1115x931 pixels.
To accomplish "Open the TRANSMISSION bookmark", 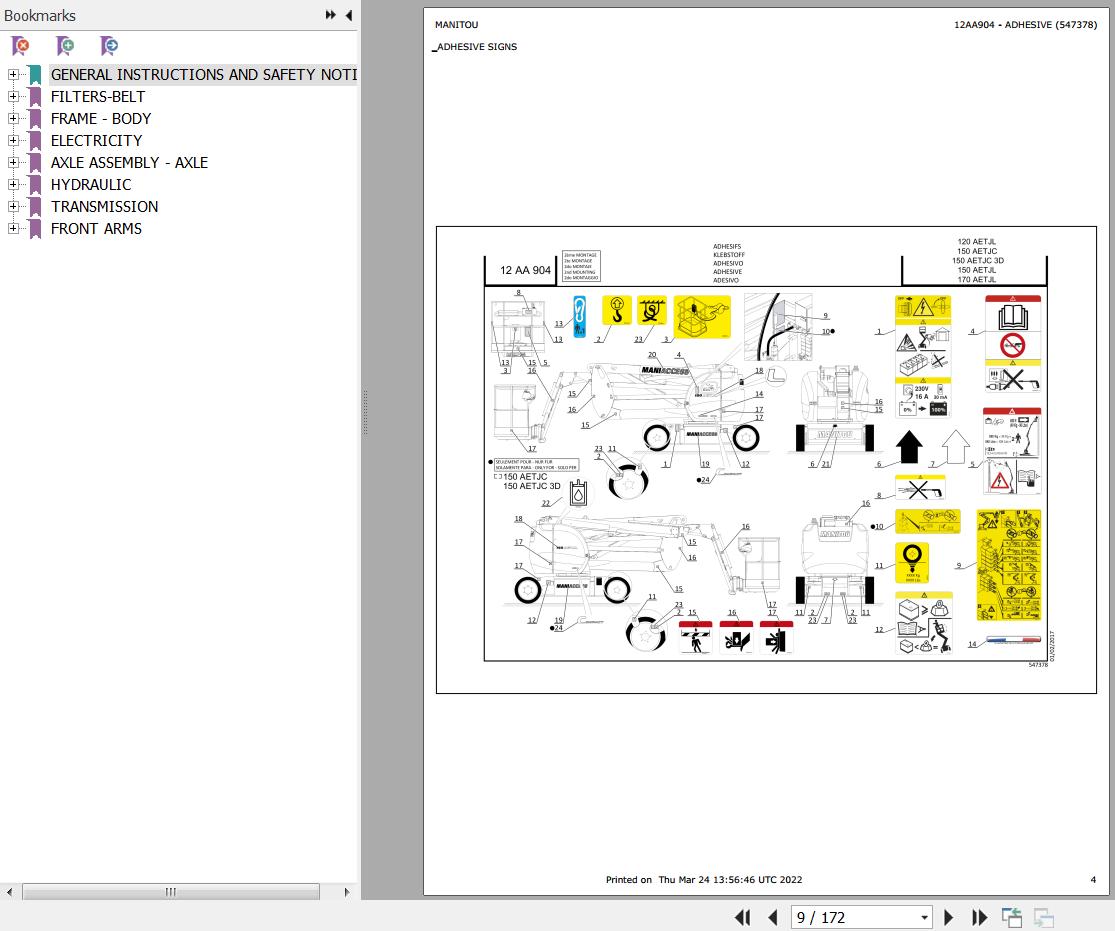I will click(x=105, y=207).
